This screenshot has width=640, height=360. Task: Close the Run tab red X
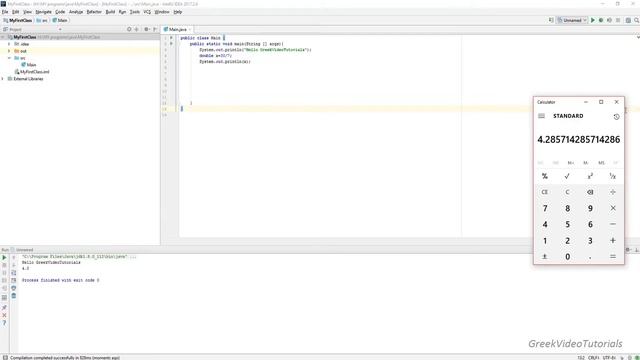click(x=4, y=315)
